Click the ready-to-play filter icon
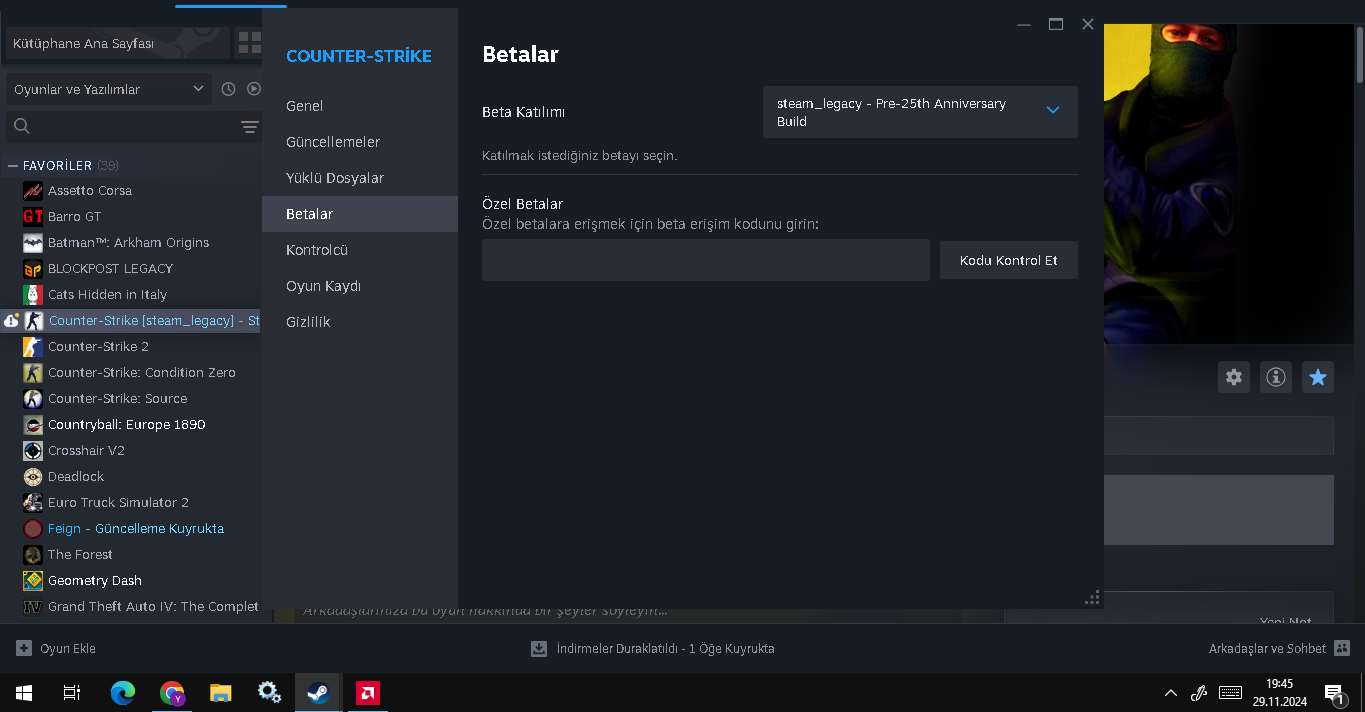 pyautogui.click(x=253, y=89)
